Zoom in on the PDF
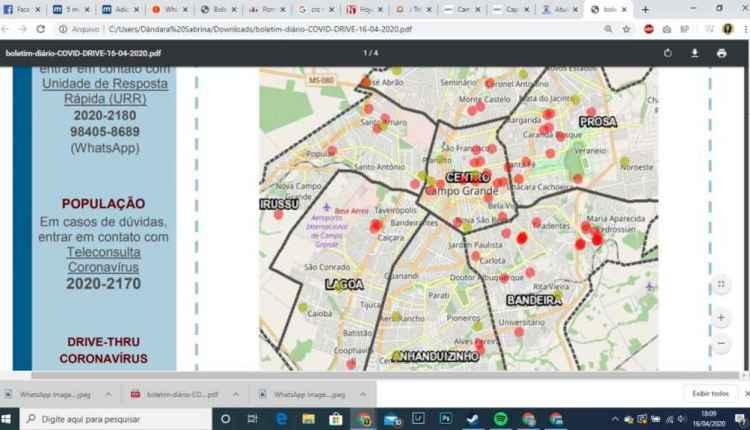The height and width of the screenshot is (430, 750). coord(721,318)
